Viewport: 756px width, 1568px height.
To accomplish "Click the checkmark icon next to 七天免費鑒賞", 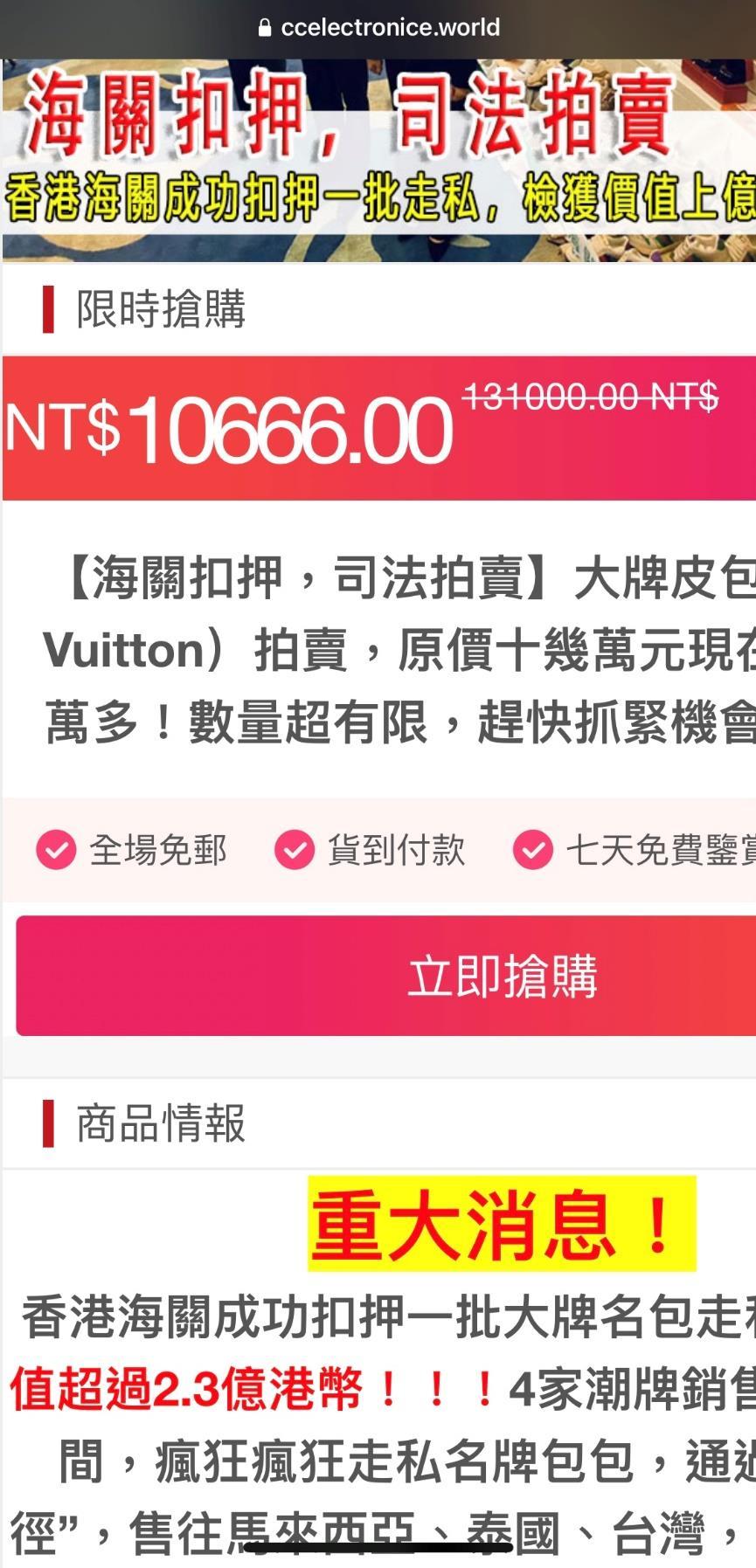I will click(x=533, y=850).
